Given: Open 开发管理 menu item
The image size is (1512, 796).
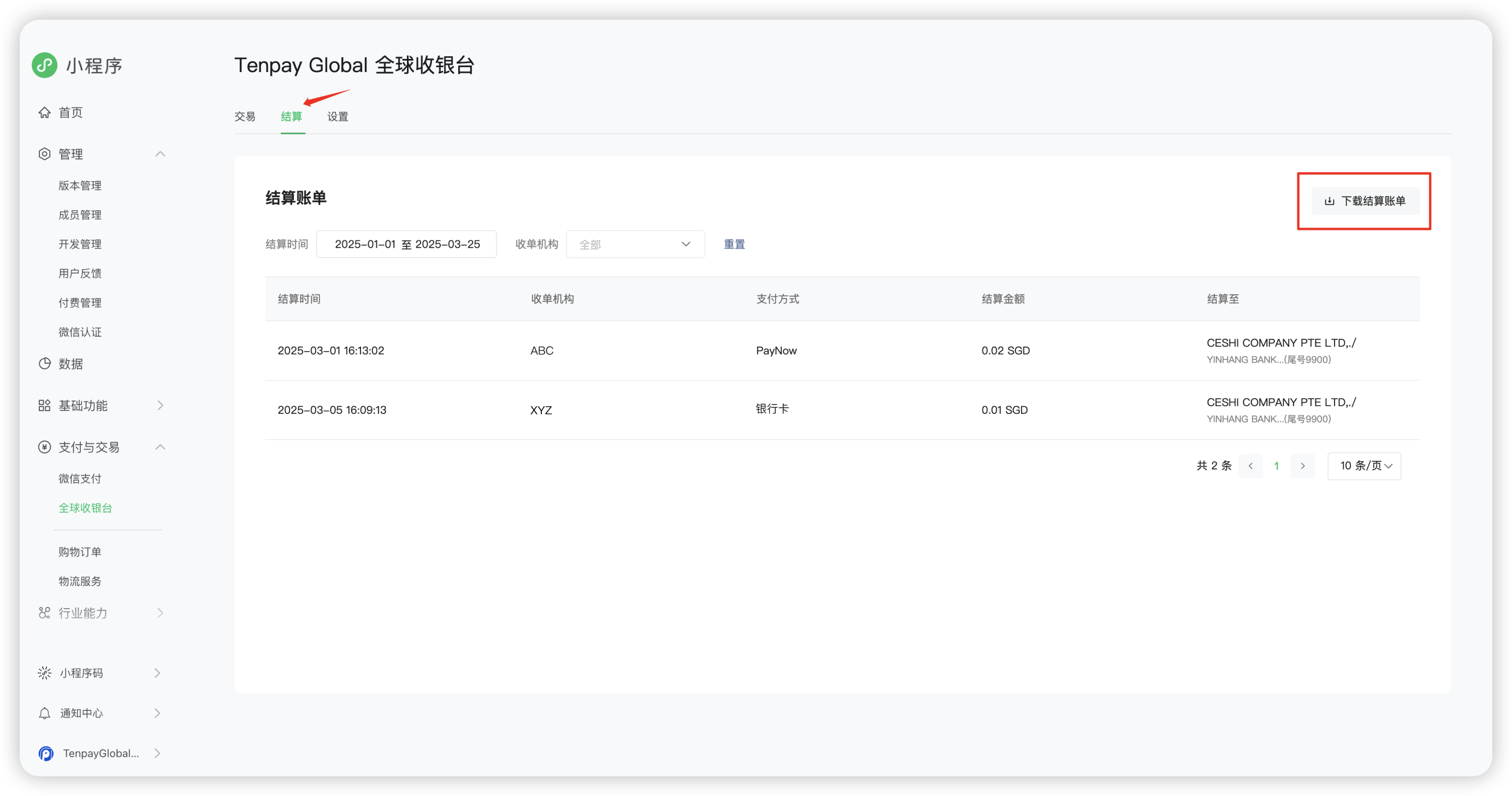Looking at the screenshot, I should 80,245.
